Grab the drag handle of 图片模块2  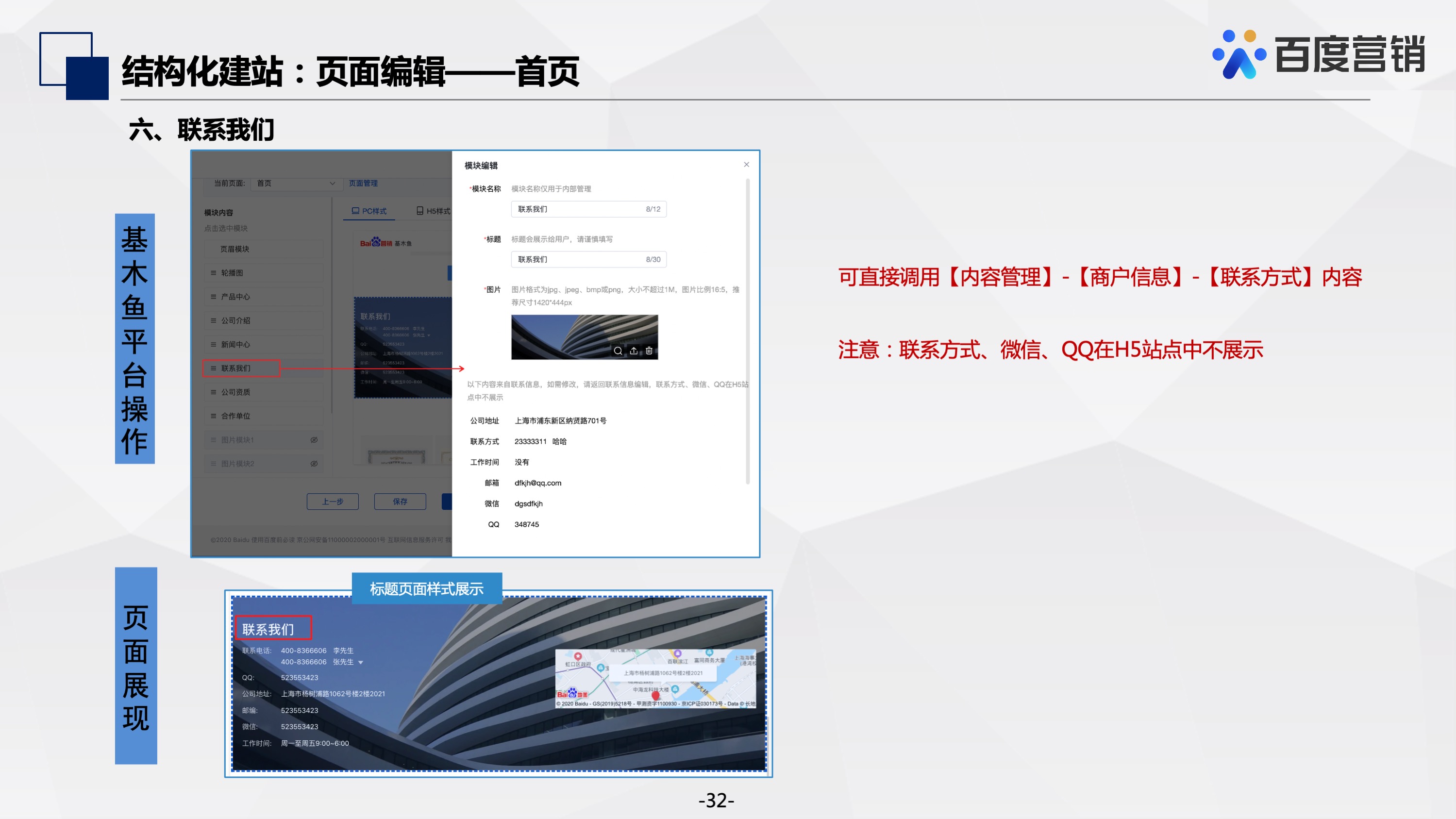pos(213,464)
